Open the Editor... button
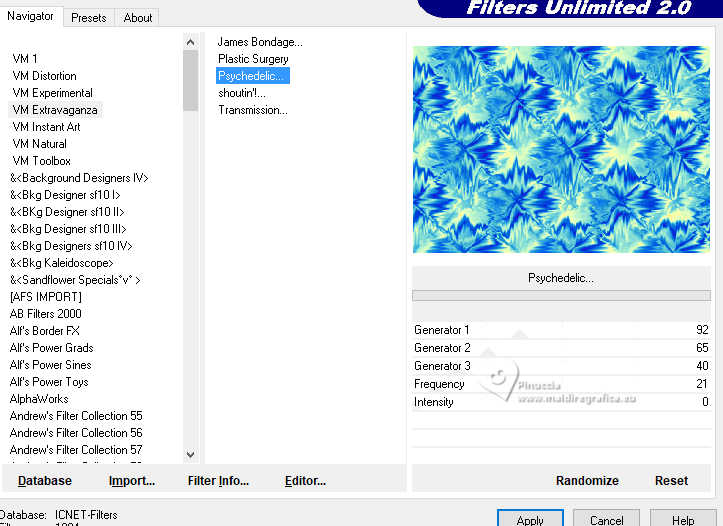The image size is (723, 526). tap(305, 481)
